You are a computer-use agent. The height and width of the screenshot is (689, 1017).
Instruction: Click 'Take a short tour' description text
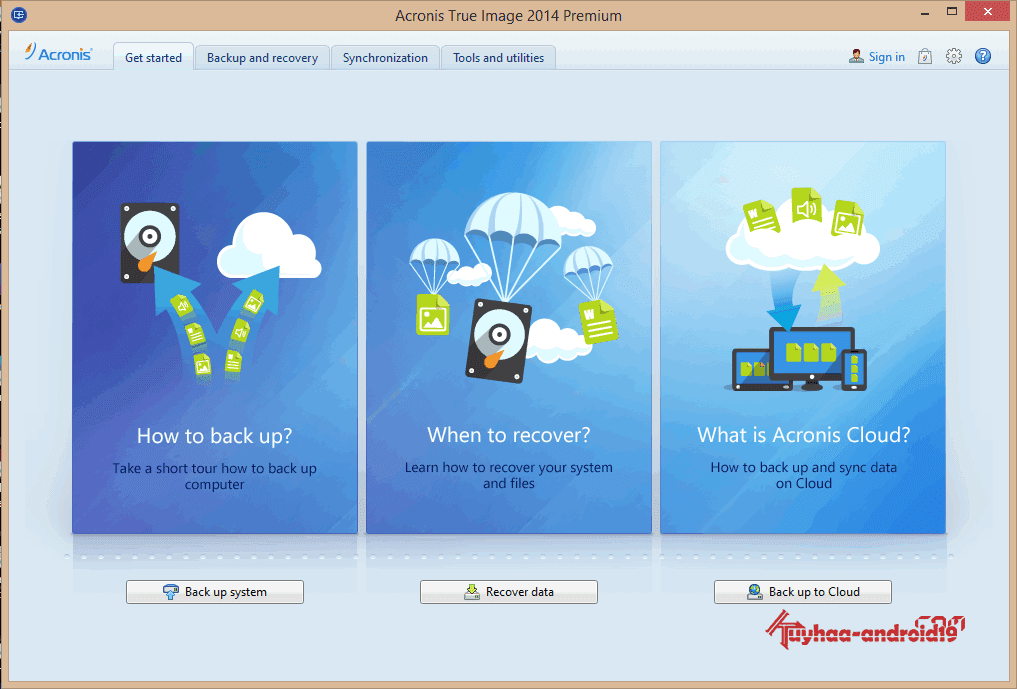[x=215, y=476]
